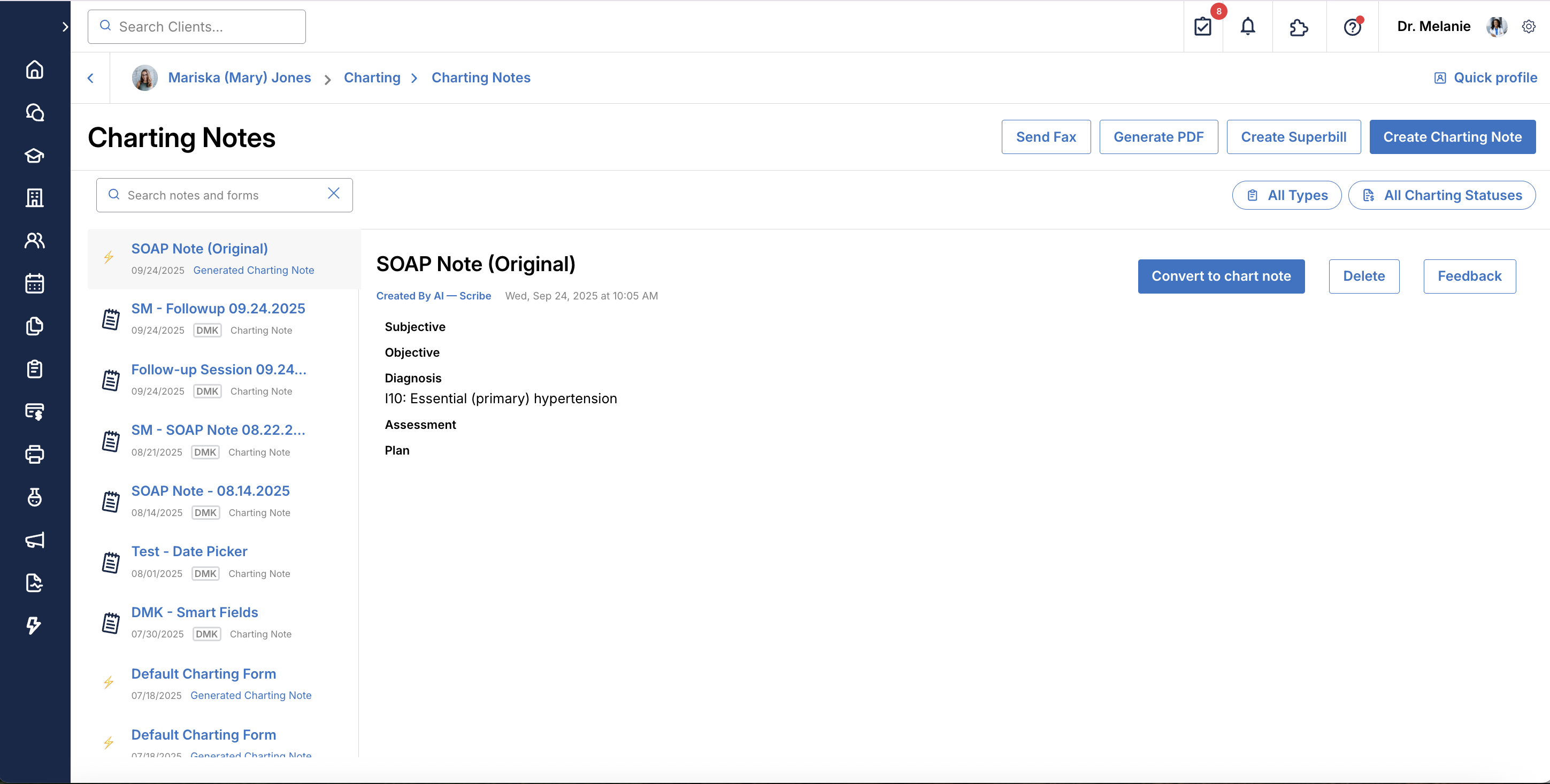Click the Create Superbill button
The image size is (1550, 784).
[1293, 136]
